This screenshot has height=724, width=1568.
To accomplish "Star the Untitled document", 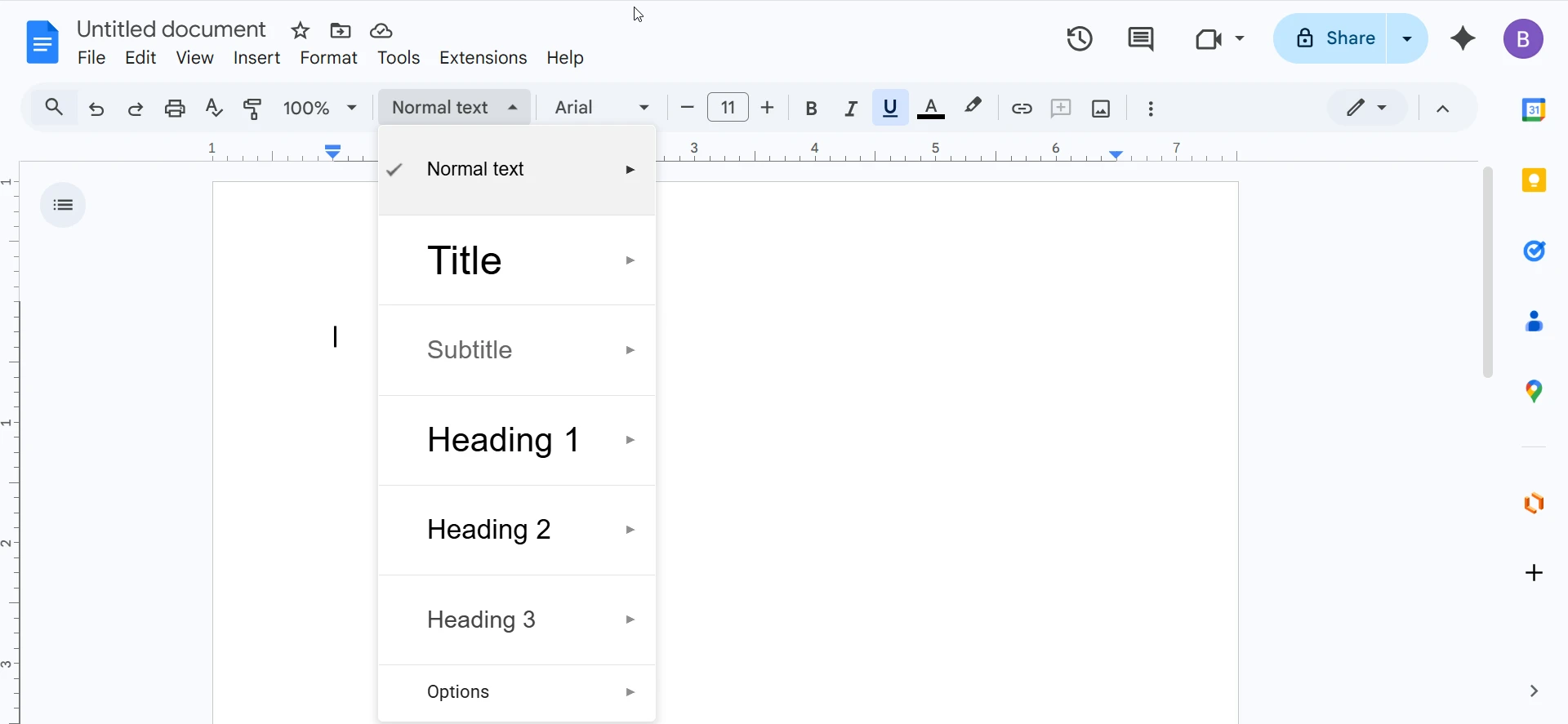I will click(x=301, y=31).
